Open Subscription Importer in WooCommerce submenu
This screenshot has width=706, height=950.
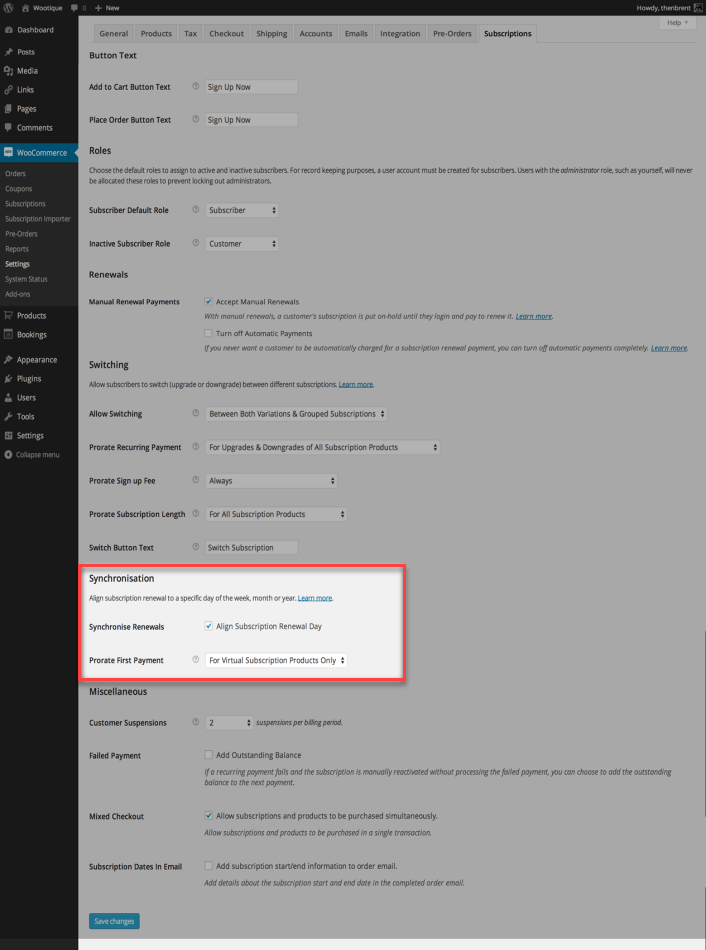coord(38,219)
